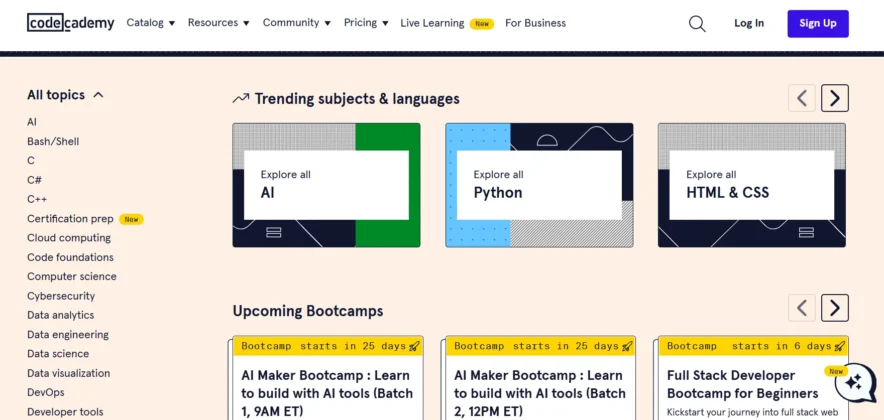This screenshot has height=420, width=884.
Task: Show previous trending subjects with left arrow
Action: 802,98
